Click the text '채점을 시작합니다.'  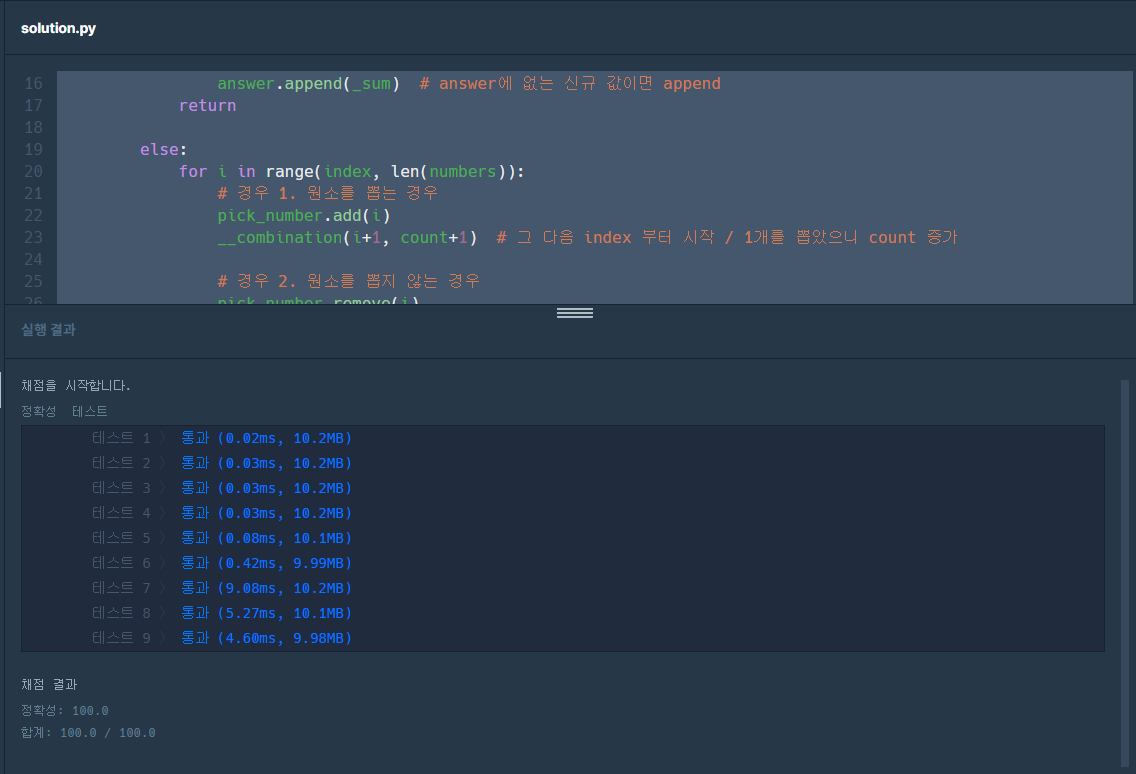click(75, 385)
